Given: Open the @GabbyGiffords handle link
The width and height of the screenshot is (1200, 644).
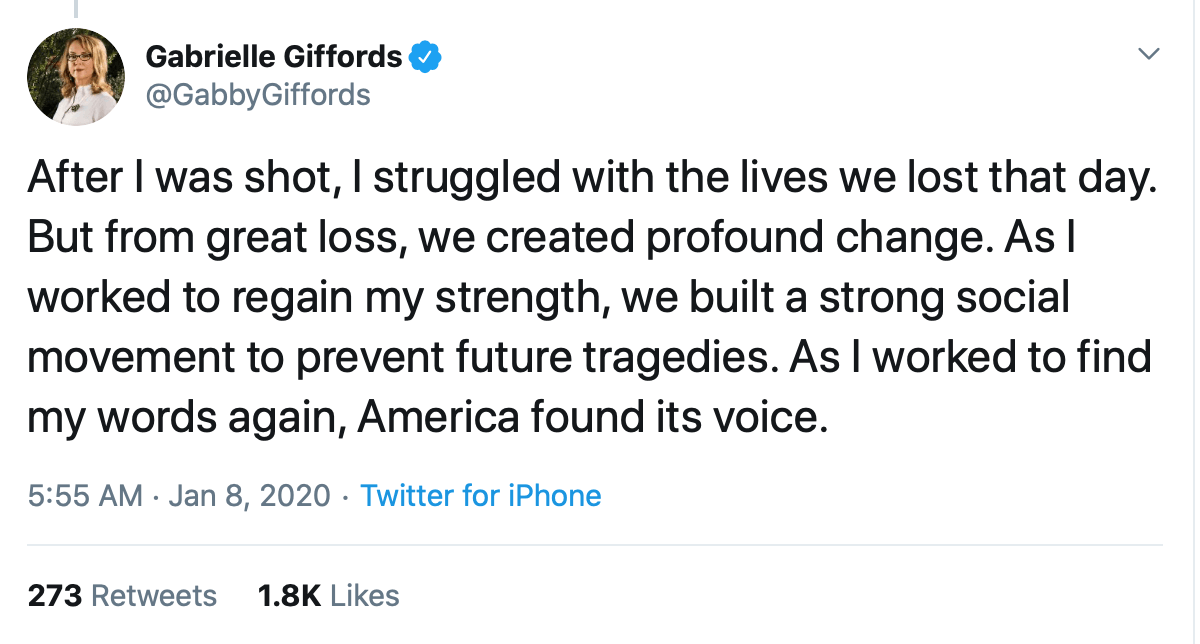Looking at the screenshot, I should coord(258,95).
